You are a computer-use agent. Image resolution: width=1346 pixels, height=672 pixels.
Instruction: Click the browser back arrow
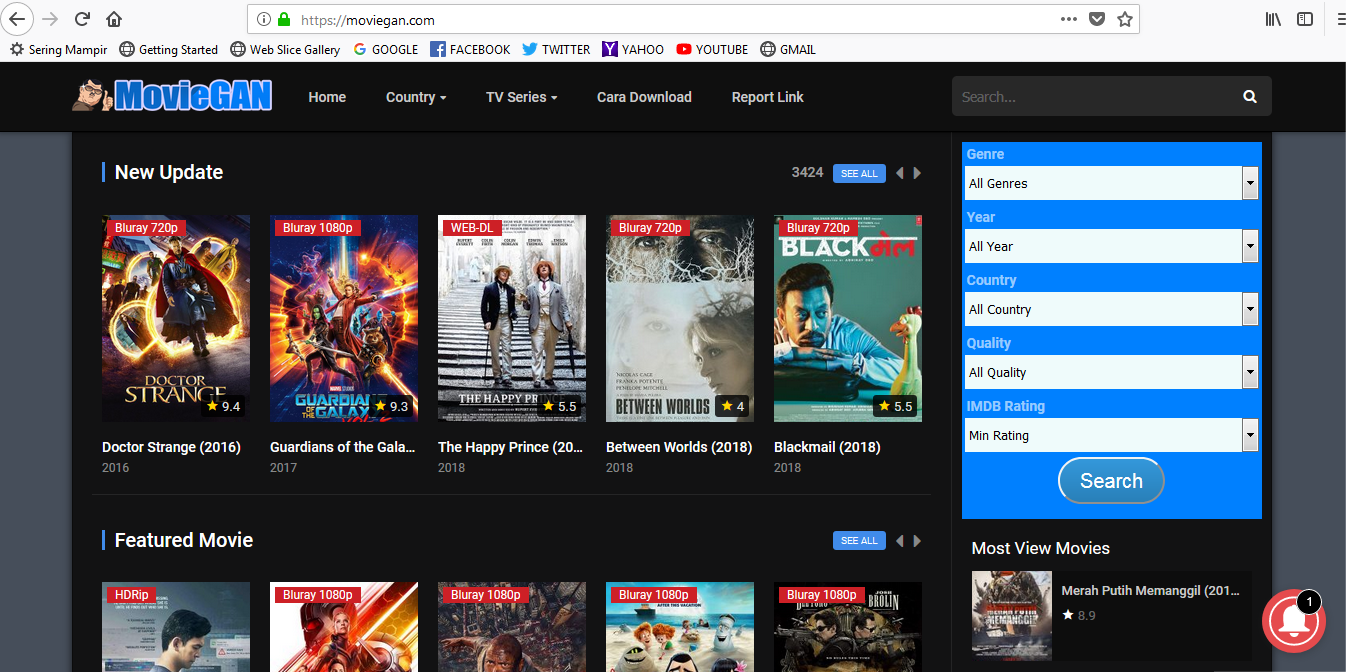point(17,19)
